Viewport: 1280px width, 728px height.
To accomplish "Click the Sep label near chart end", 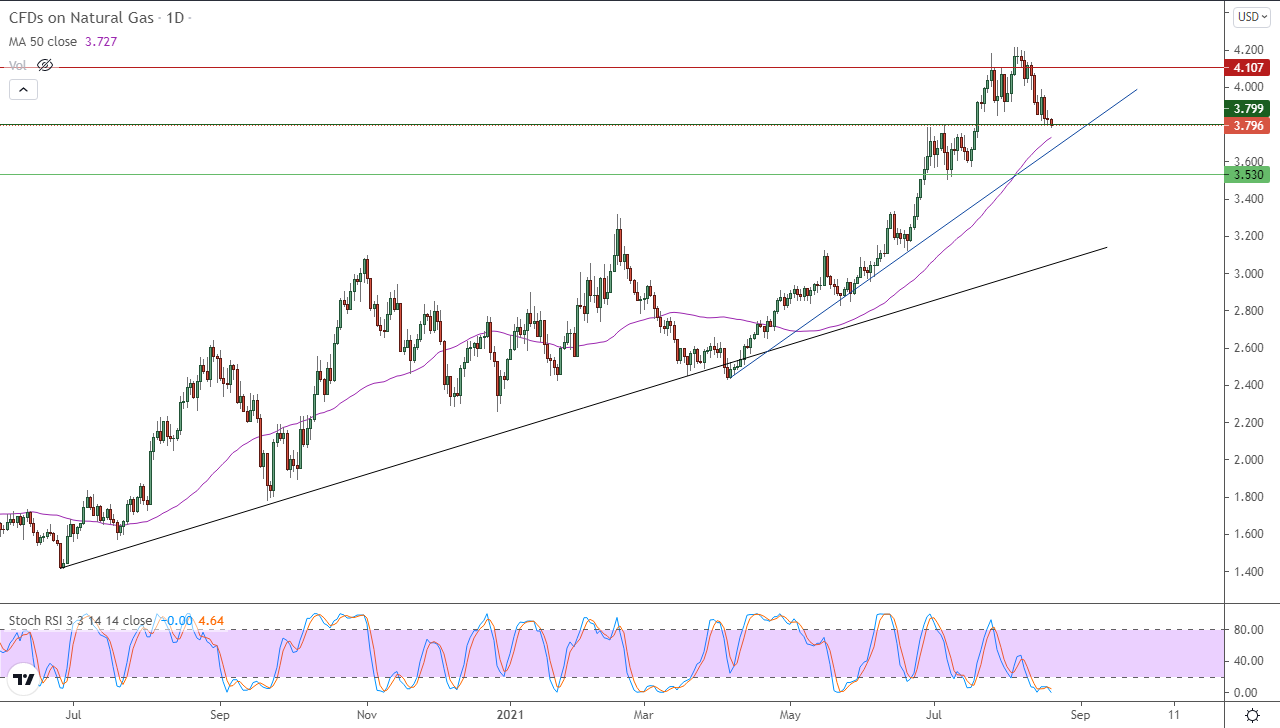I will click(x=1079, y=715).
